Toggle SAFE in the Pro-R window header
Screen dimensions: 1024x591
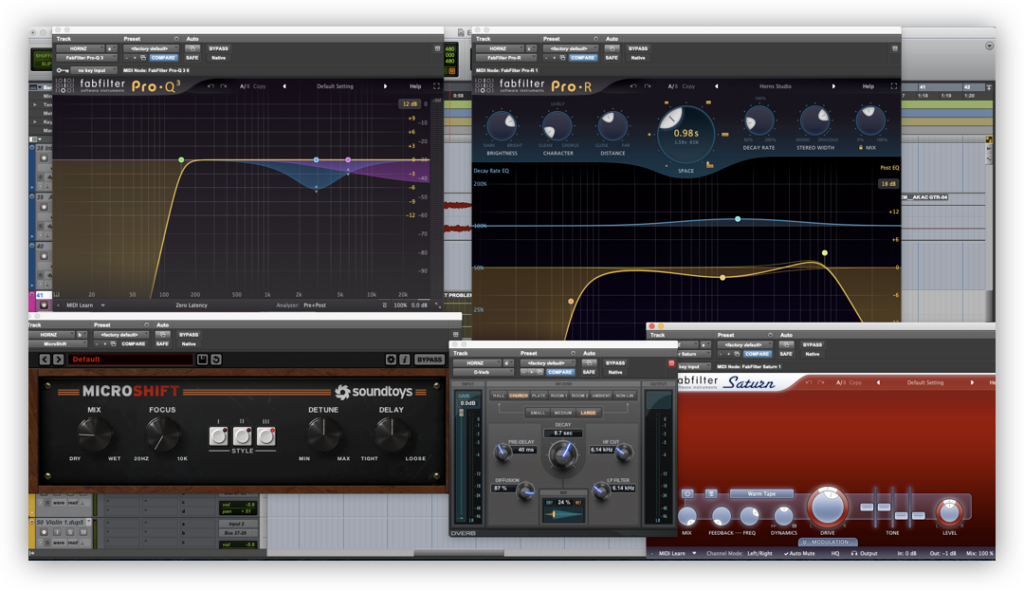pos(611,57)
